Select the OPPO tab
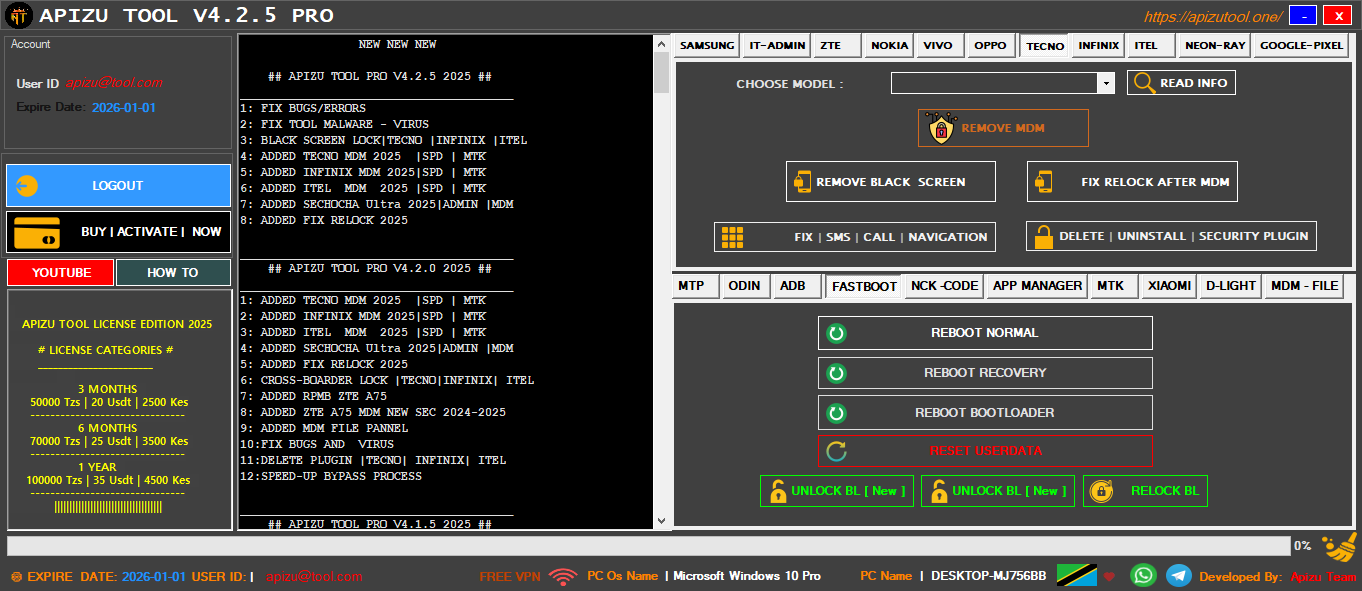 click(990, 45)
